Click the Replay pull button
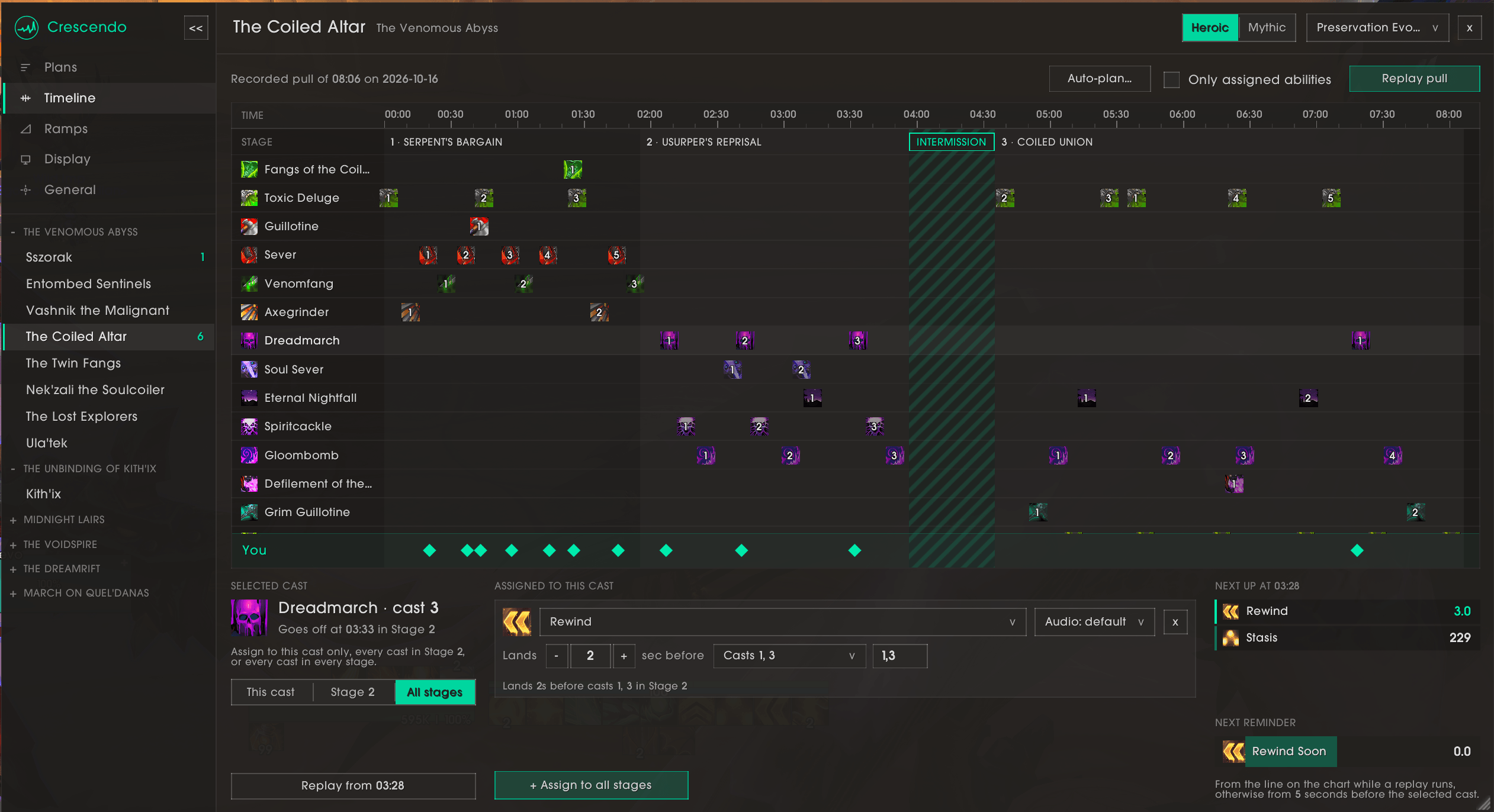This screenshot has height=812, width=1494. (x=1414, y=79)
